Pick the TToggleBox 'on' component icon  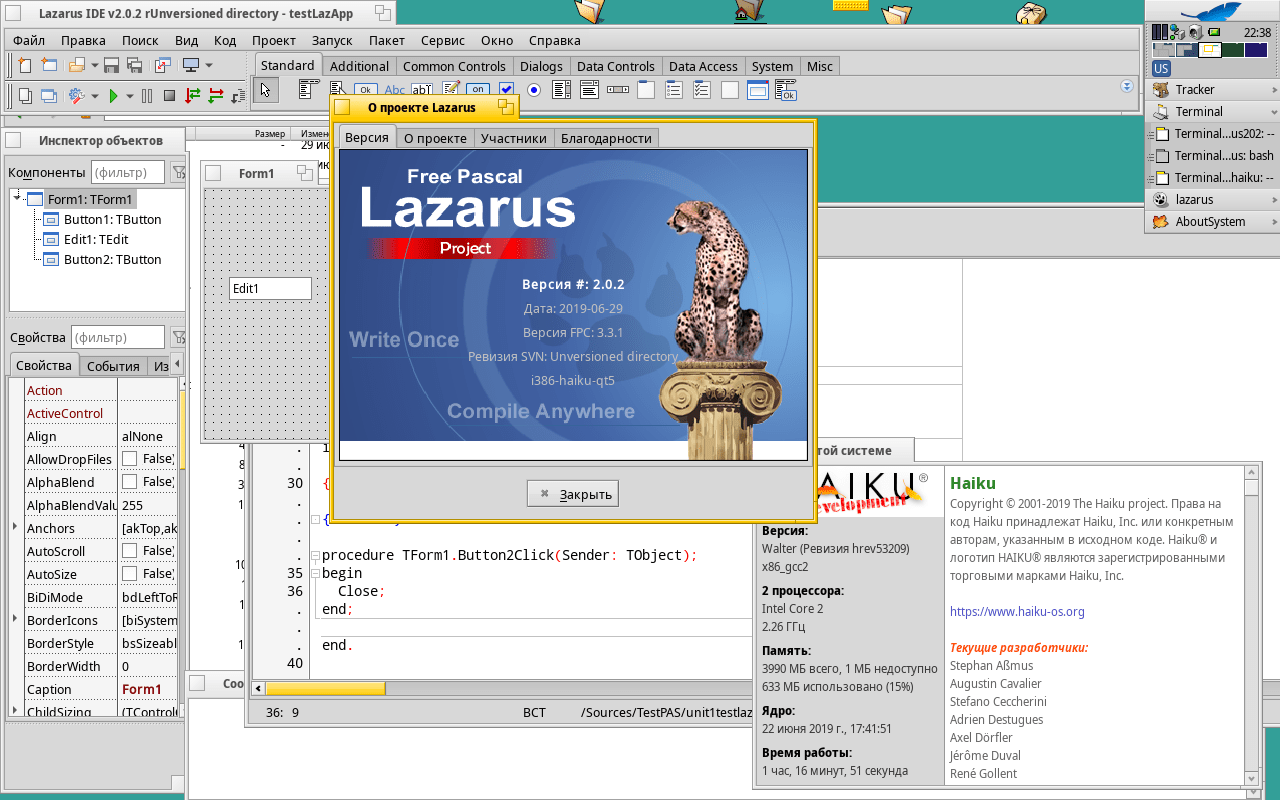tap(477, 89)
